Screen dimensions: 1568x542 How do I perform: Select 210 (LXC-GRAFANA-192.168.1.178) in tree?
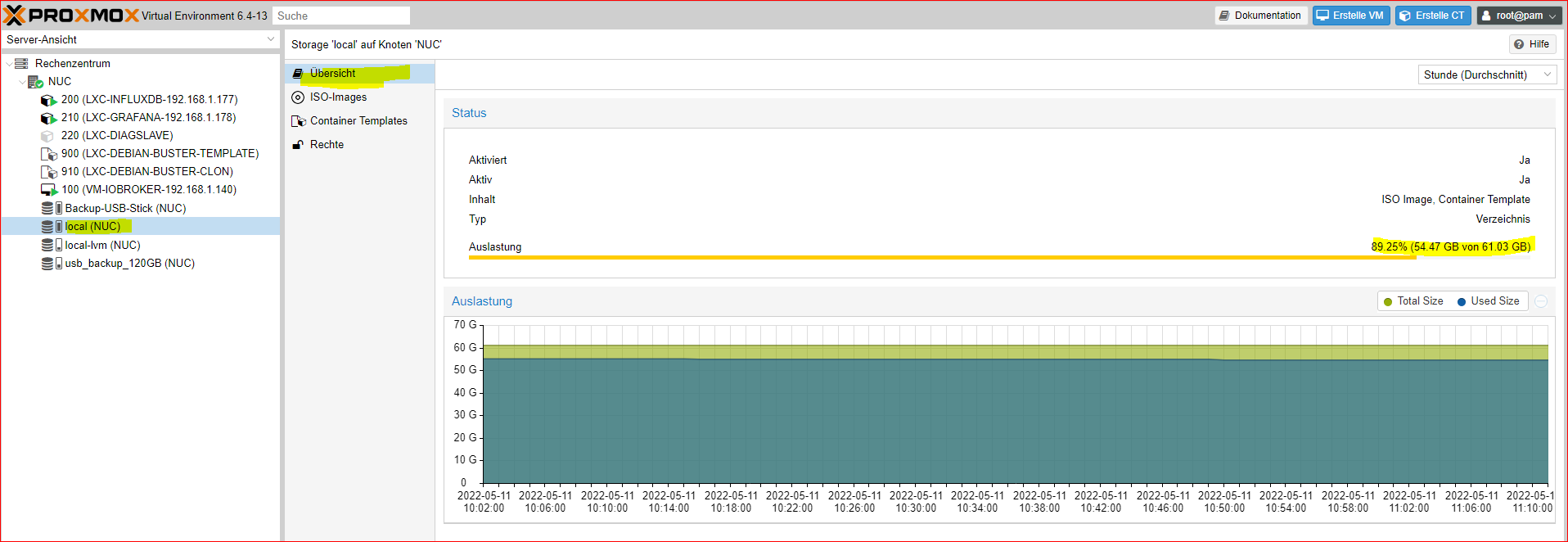click(x=148, y=118)
